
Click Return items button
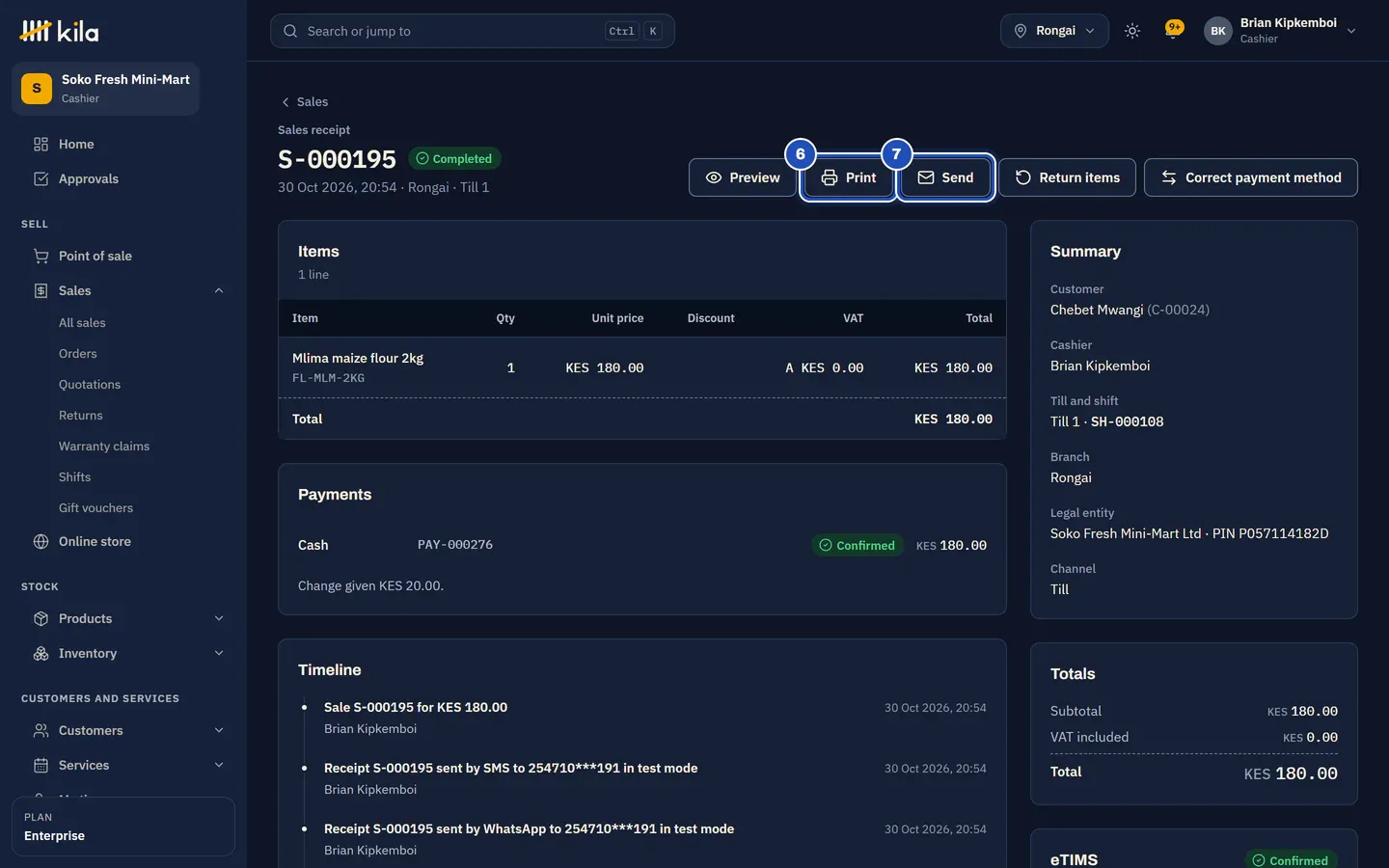coord(1067,177)
